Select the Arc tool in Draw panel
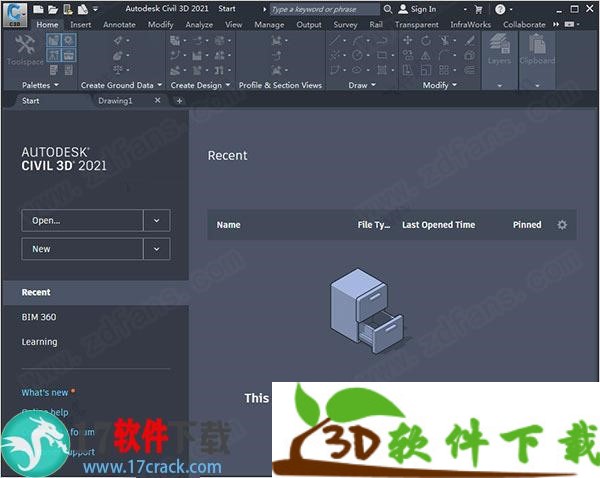 [359, 40]
